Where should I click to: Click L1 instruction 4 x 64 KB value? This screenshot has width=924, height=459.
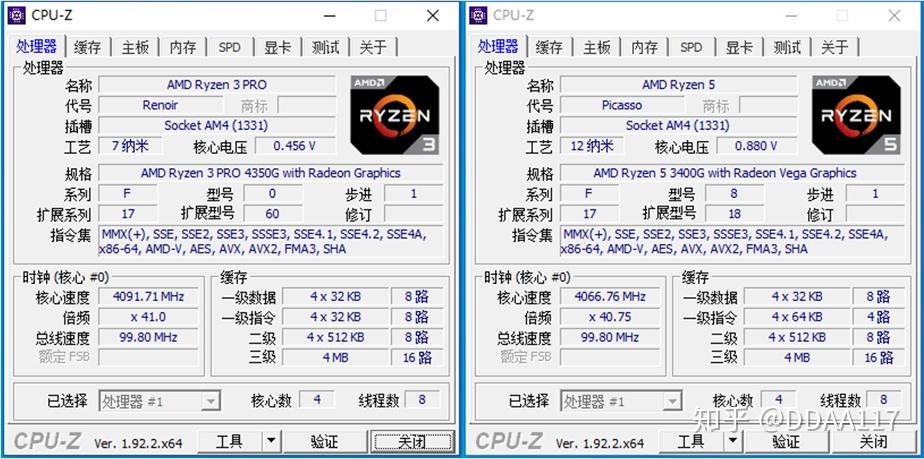point(797,317)
